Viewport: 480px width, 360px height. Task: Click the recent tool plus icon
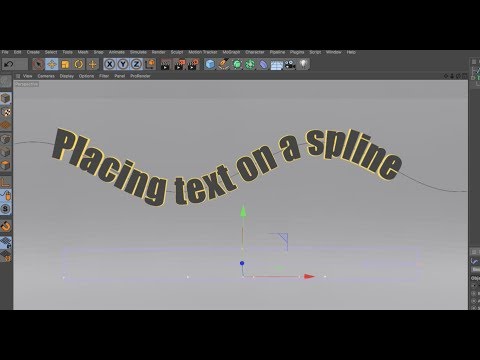coord(92,64)
